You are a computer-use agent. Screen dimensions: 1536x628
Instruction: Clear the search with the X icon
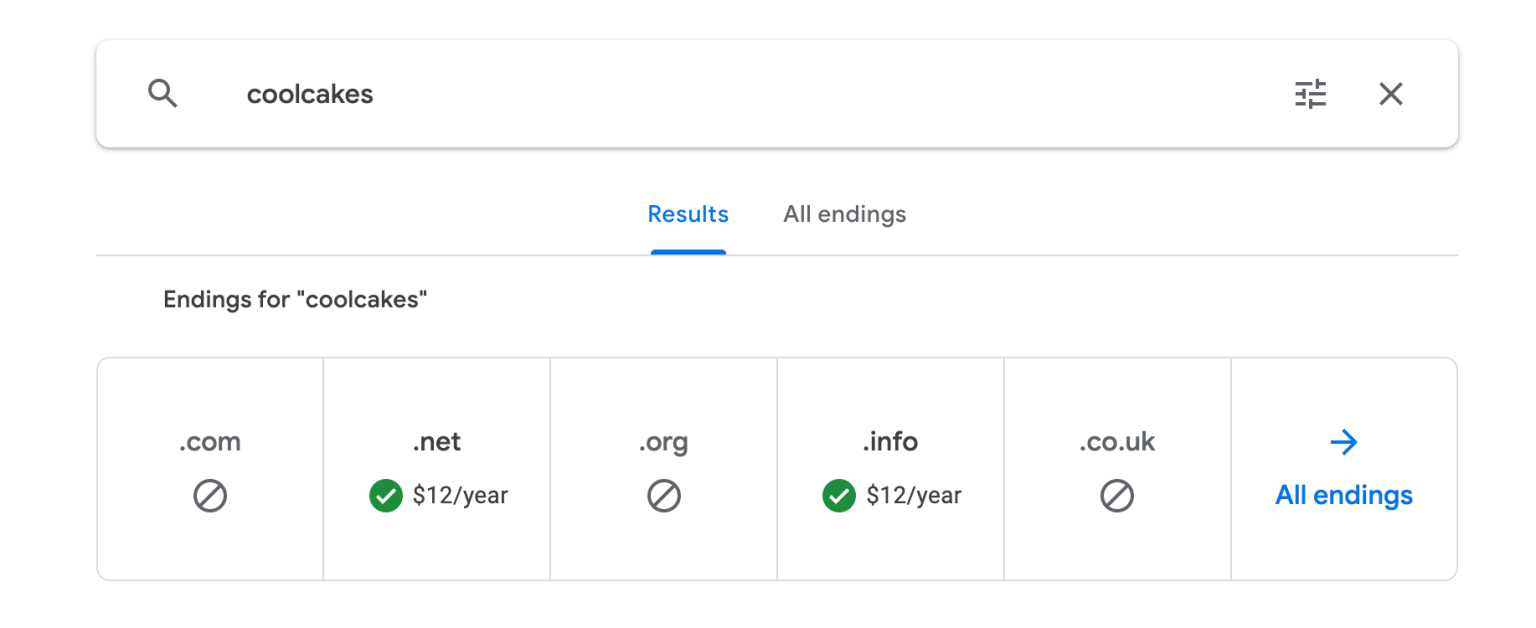tap(1391, 94)
